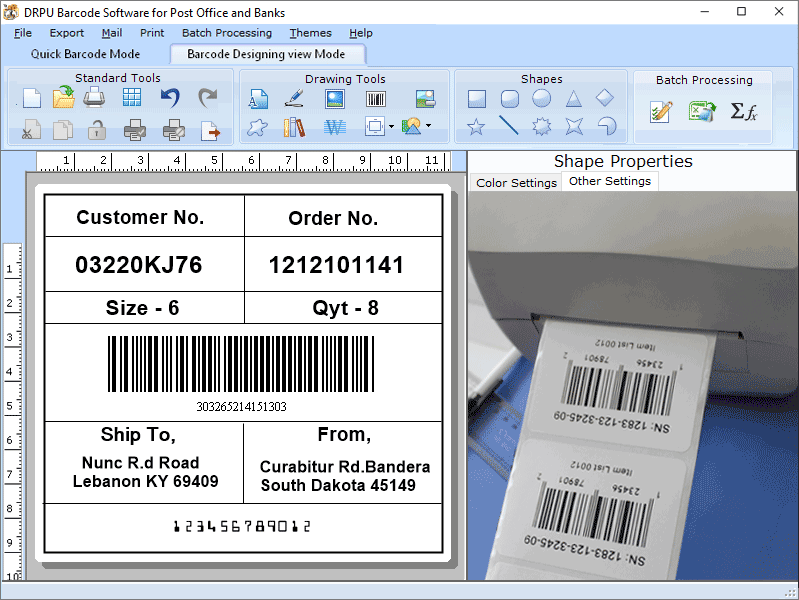The image size is (799, 600).
Task: Select the custom splat shape tool
Action: tap(257, 127)
